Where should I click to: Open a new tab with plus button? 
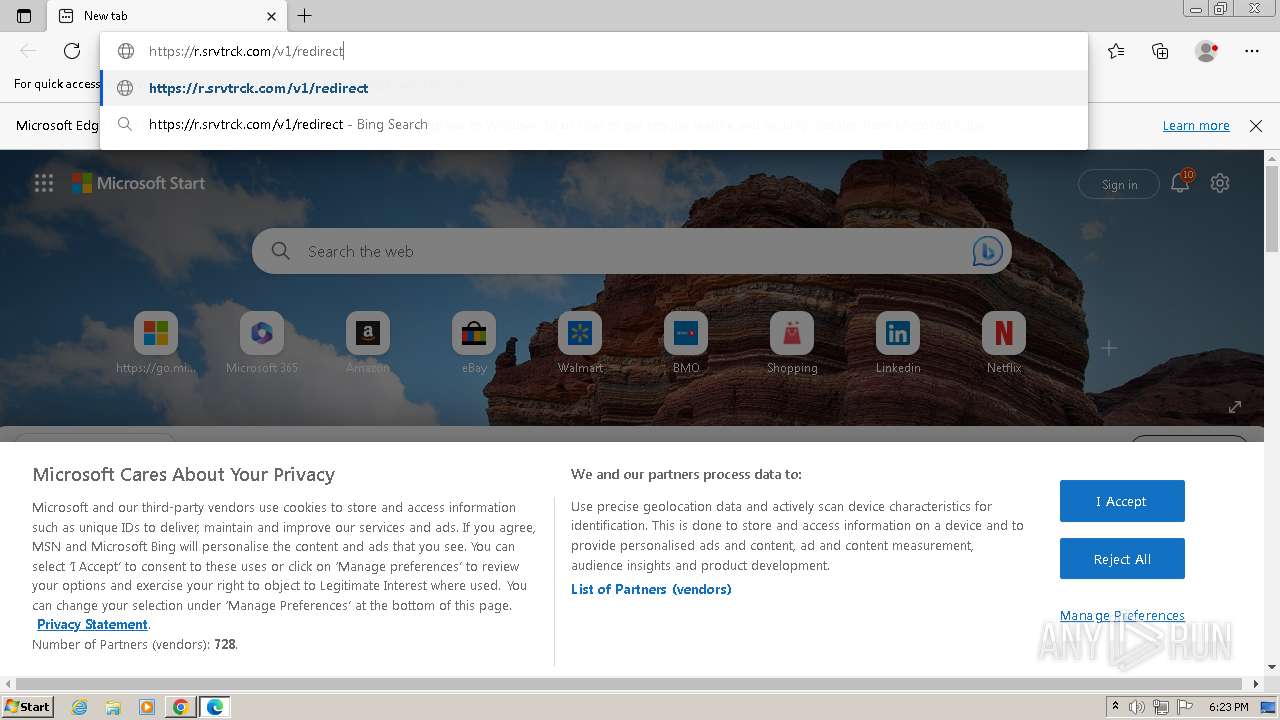[x=305, y=16]
